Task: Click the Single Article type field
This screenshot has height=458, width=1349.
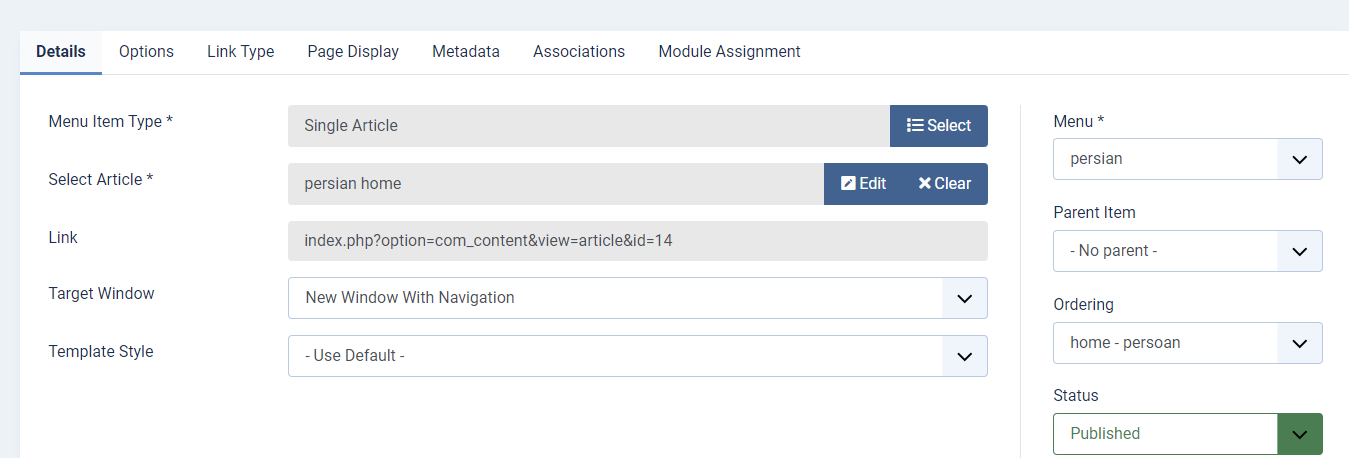Action: pos(589,126)
